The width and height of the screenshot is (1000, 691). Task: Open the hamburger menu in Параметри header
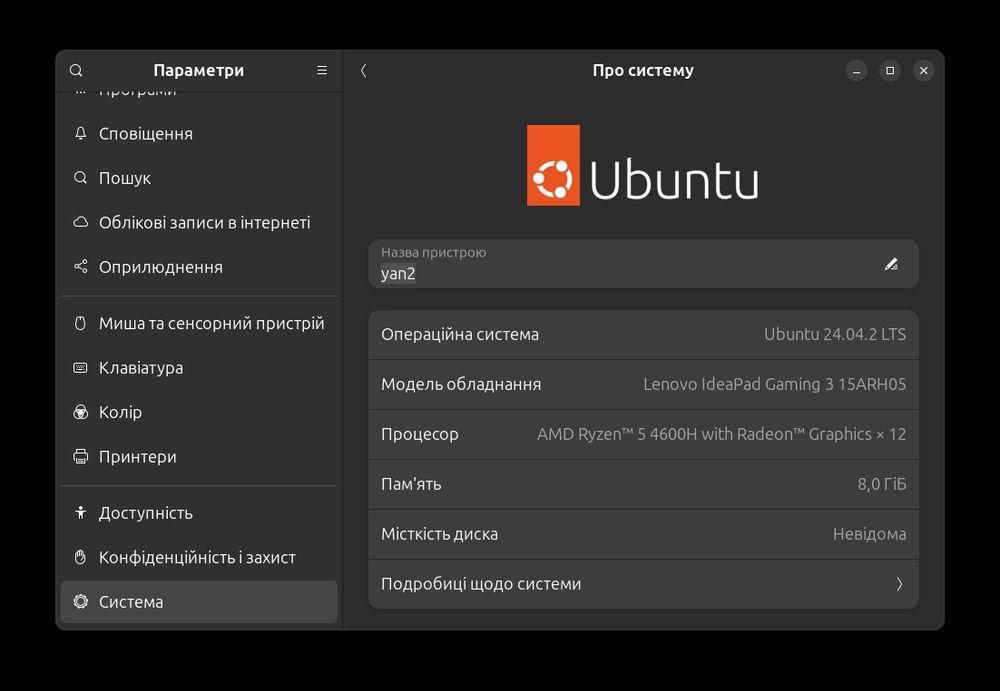click(x=322, y=70)
